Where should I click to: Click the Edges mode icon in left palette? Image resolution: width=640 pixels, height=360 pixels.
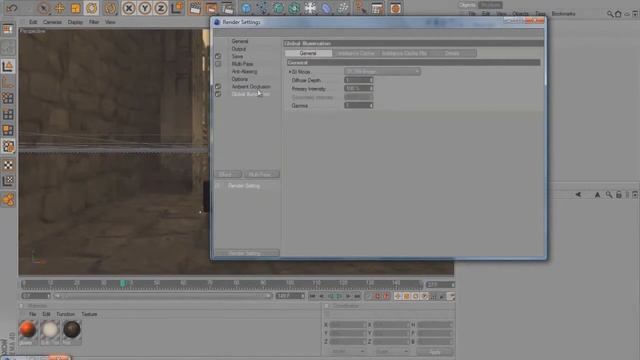[x=8, y=114]
